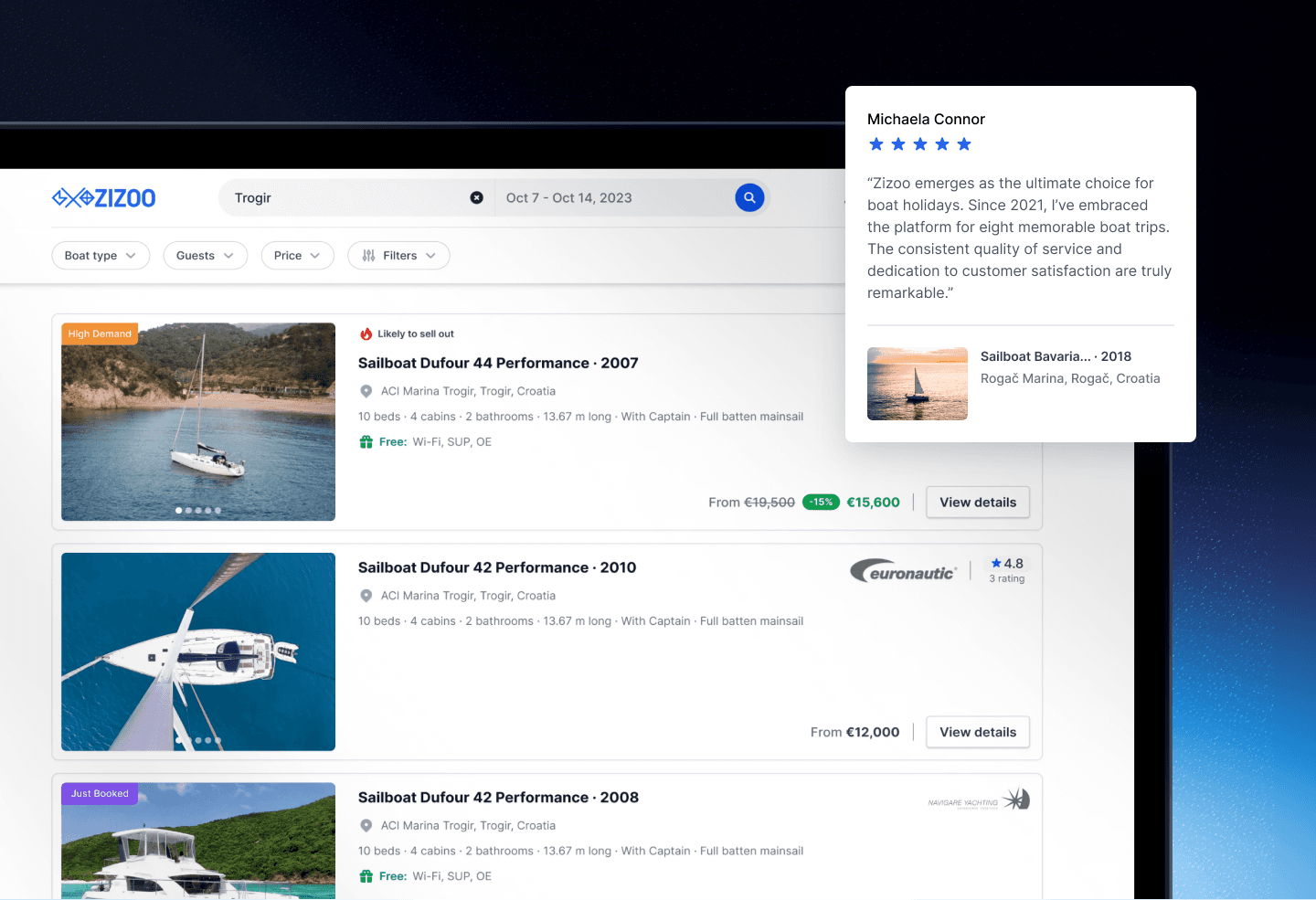Viewport: 1316px width, 900px height.
Task: Click the Navigare Yachting logo
Action: click(979, 799)
